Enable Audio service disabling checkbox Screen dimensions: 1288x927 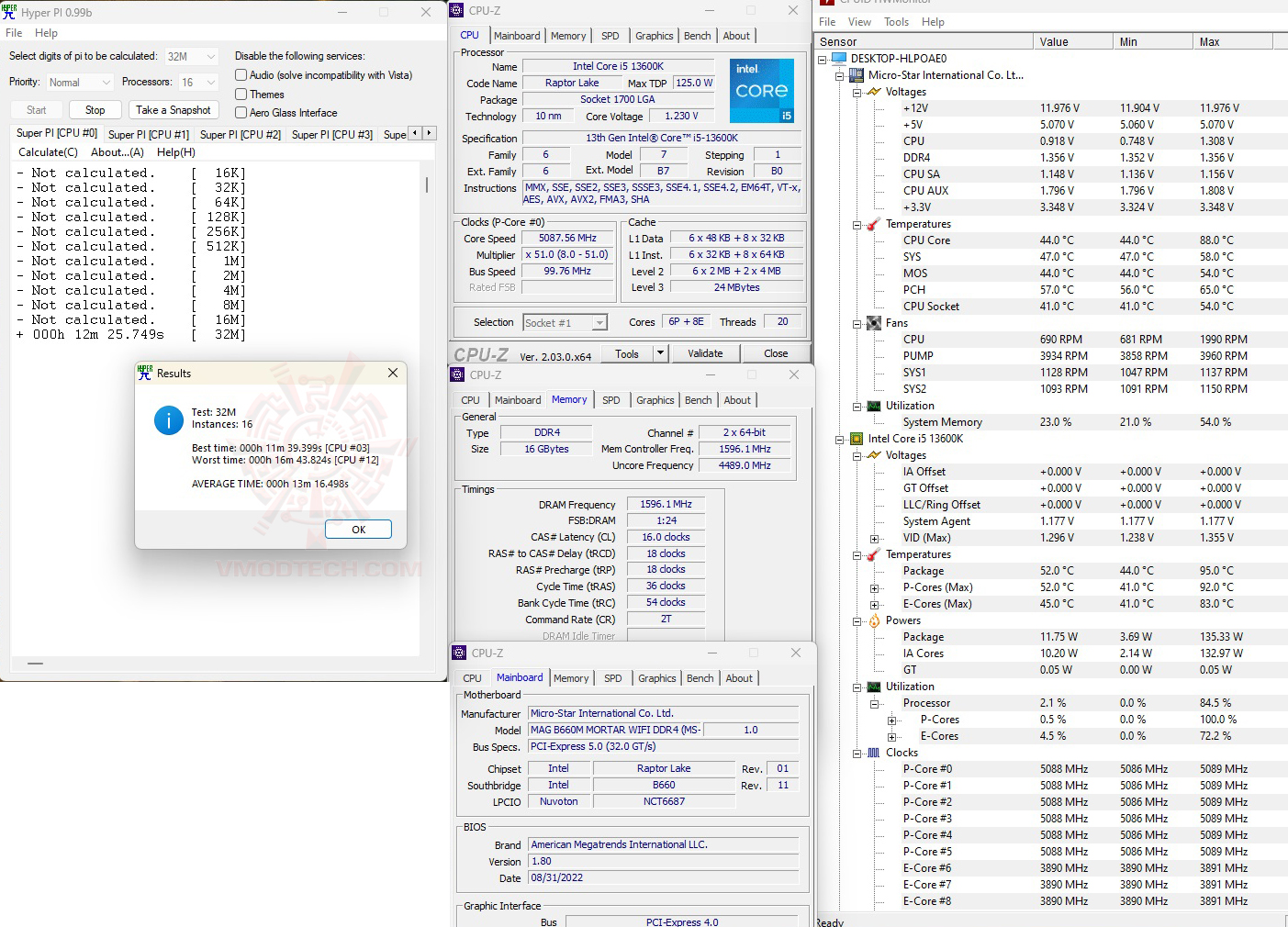pos(241,75)
